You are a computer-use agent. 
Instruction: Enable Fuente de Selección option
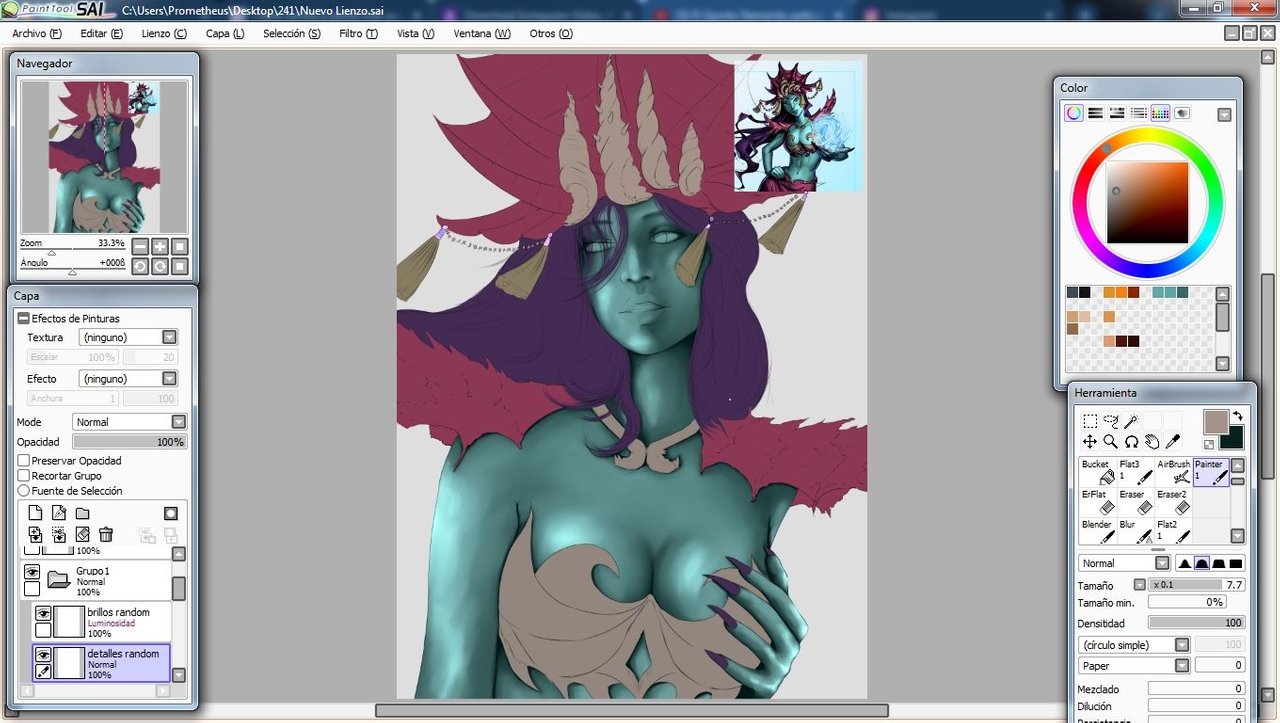[24, 491]
